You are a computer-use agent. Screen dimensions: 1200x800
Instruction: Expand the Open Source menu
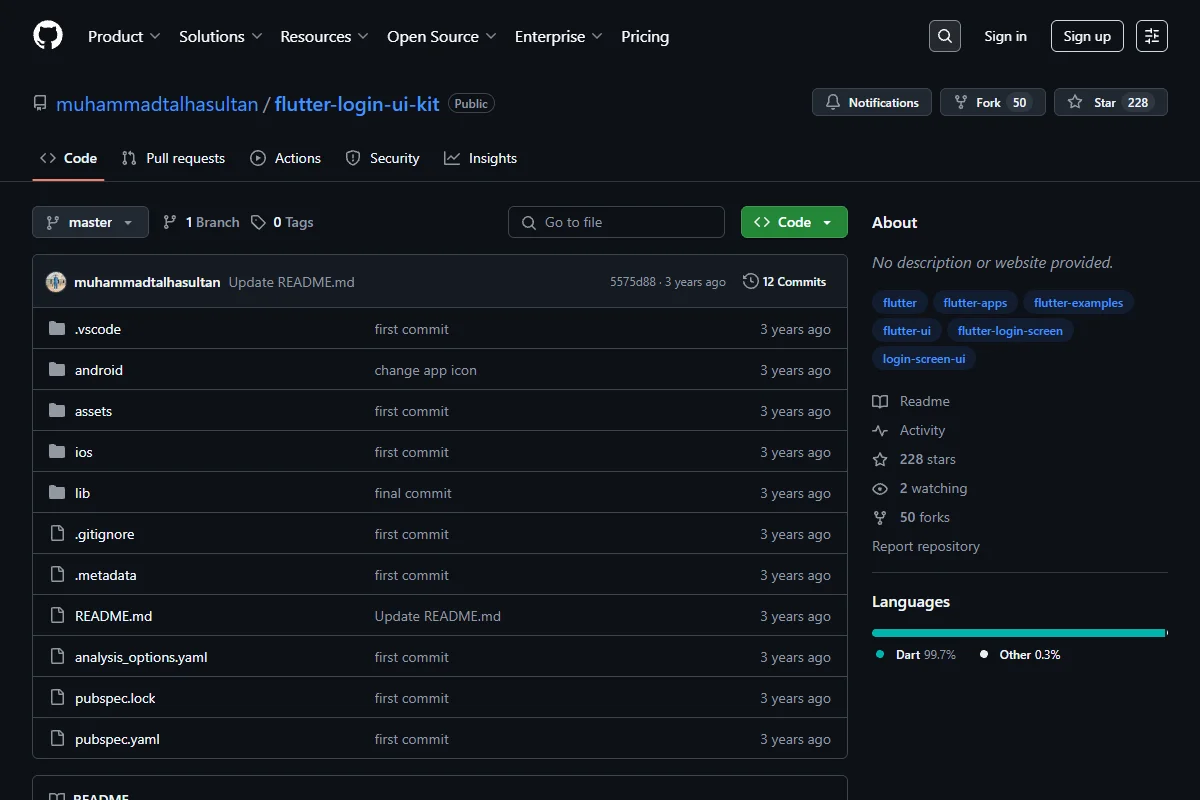(442, 36)
